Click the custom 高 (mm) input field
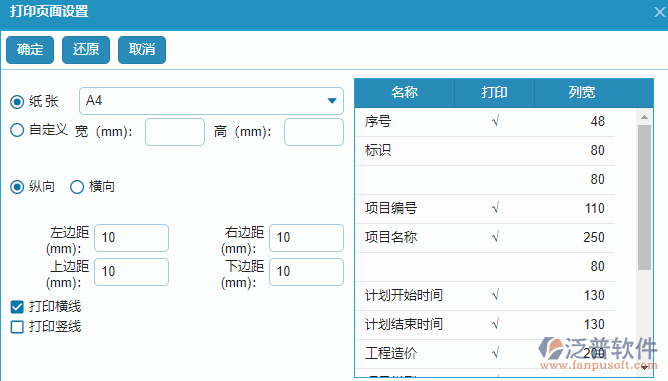This screenshot has width=668, height=381. pos(314,132)
